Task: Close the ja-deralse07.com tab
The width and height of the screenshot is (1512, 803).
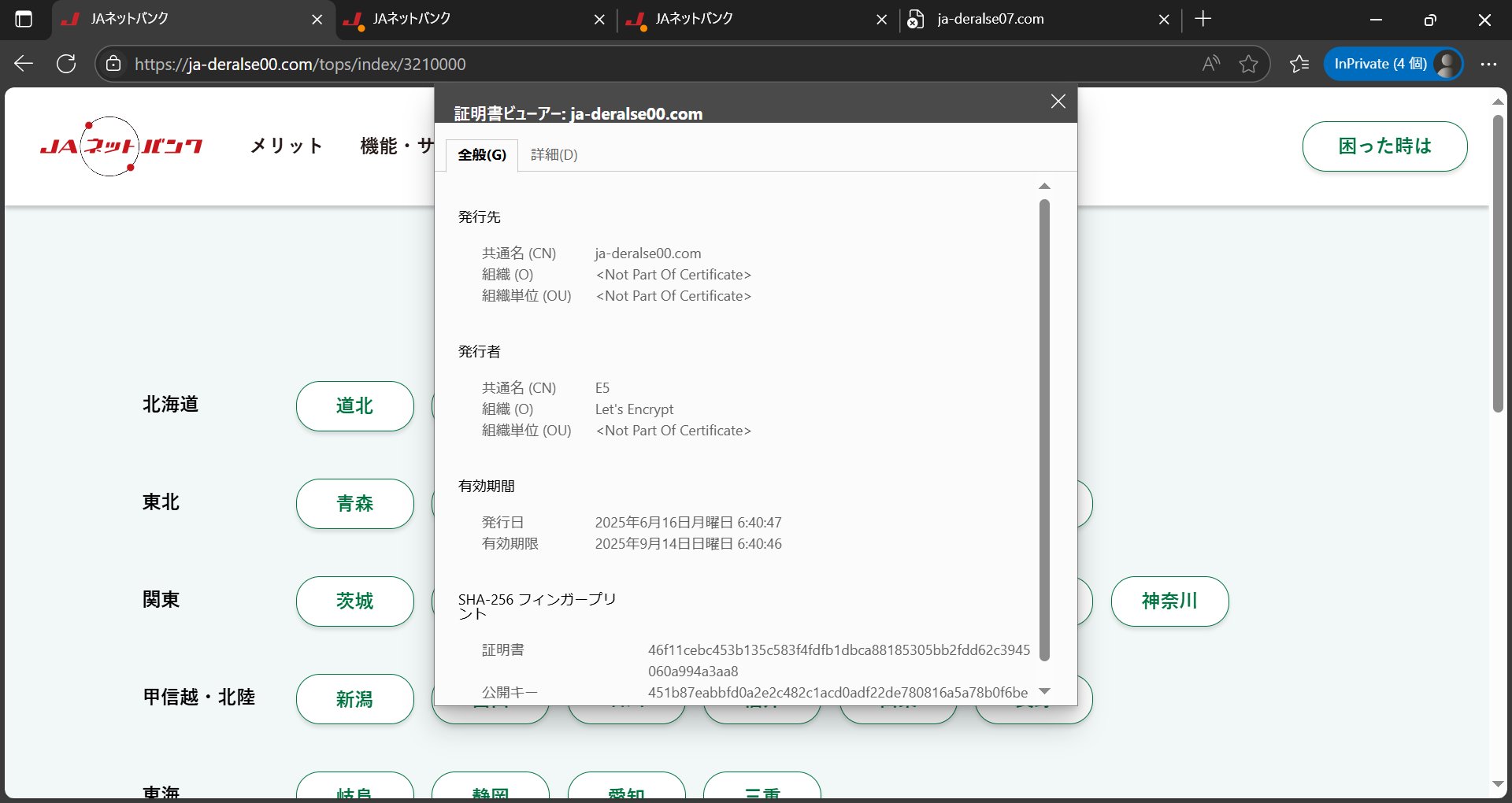Action: tap(1164, 20)
